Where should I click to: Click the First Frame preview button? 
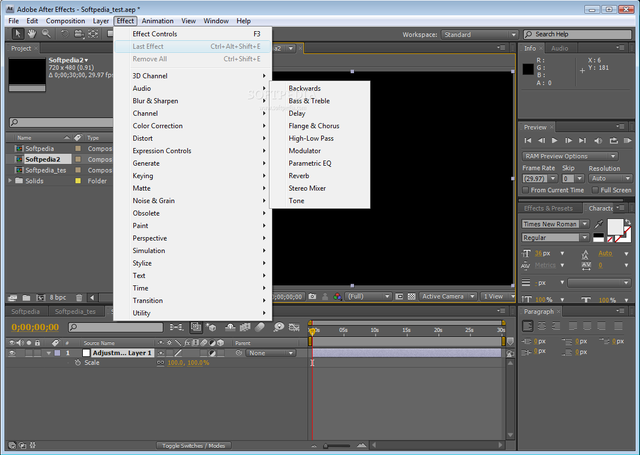coord(528,140)
